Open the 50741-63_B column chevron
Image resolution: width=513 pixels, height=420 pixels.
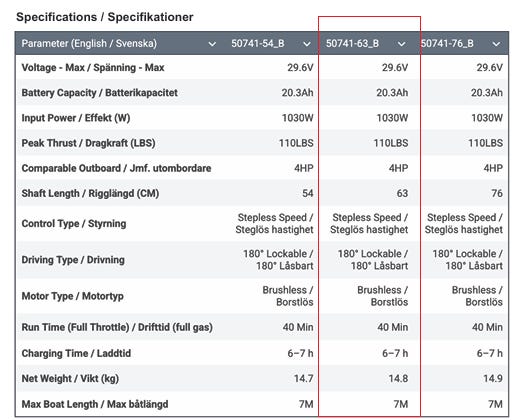click(402, 44)
